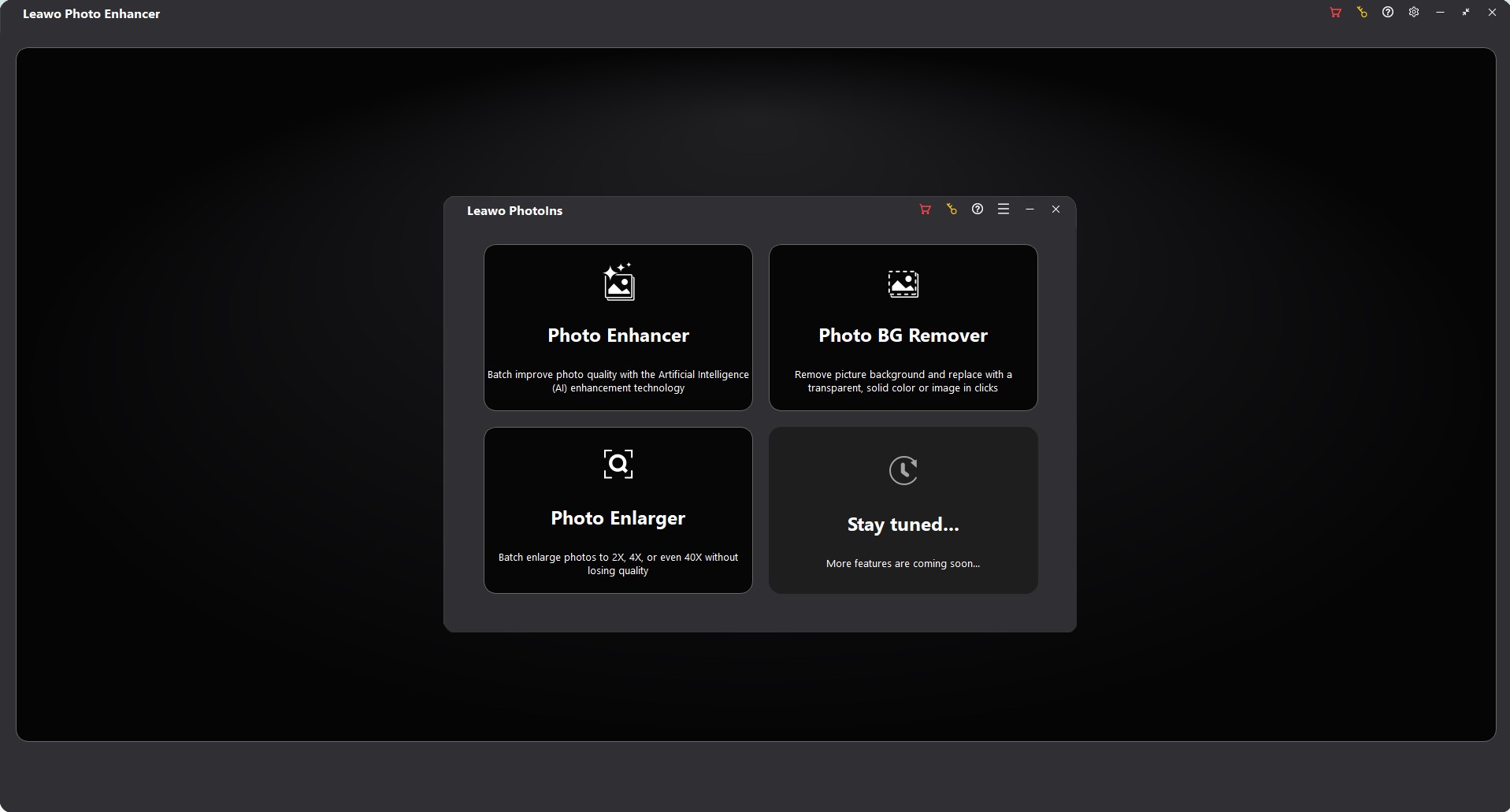Click the purchase cart icon in the main title bar
Screen dimensions: 1510x812
[x=1336, y=13]
